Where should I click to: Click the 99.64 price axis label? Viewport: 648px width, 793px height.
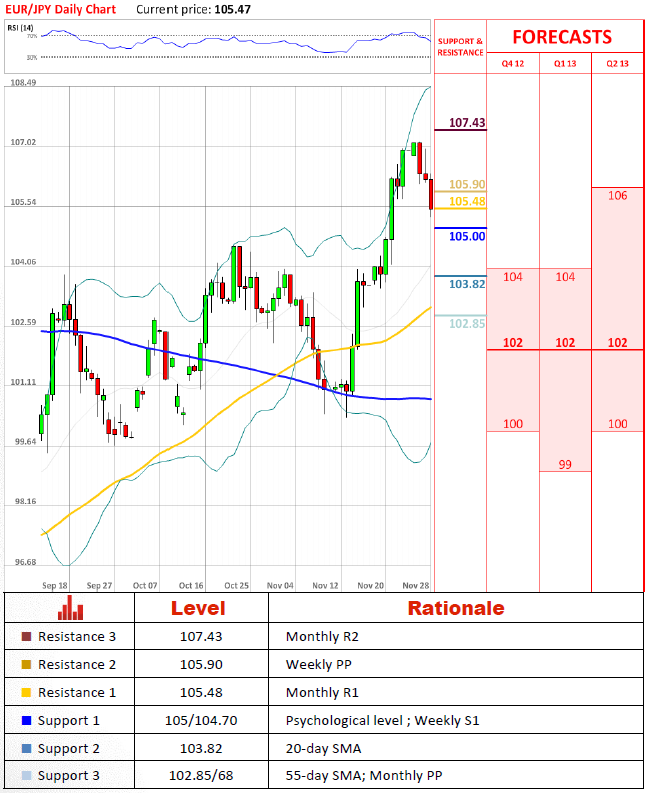(25, 442)
